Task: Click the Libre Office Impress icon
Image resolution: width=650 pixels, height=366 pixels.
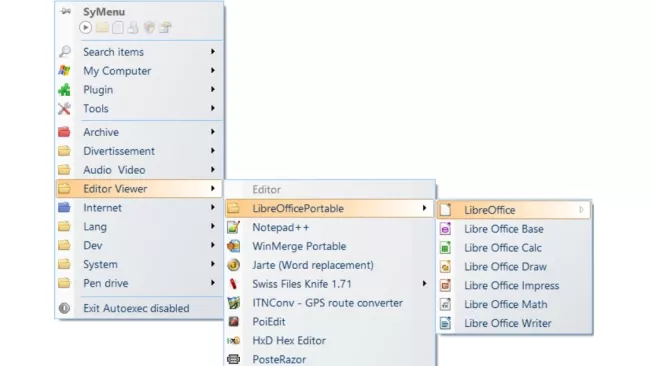Action: [445, 286]
